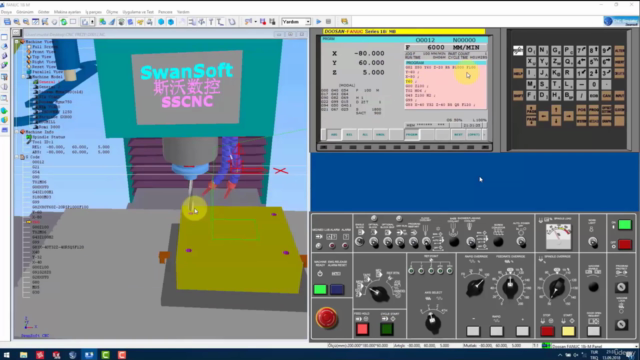This screenshot has width=640, height=360.
Task: Toggle the Auto Power Off switch
Action: tap(521, 241)
